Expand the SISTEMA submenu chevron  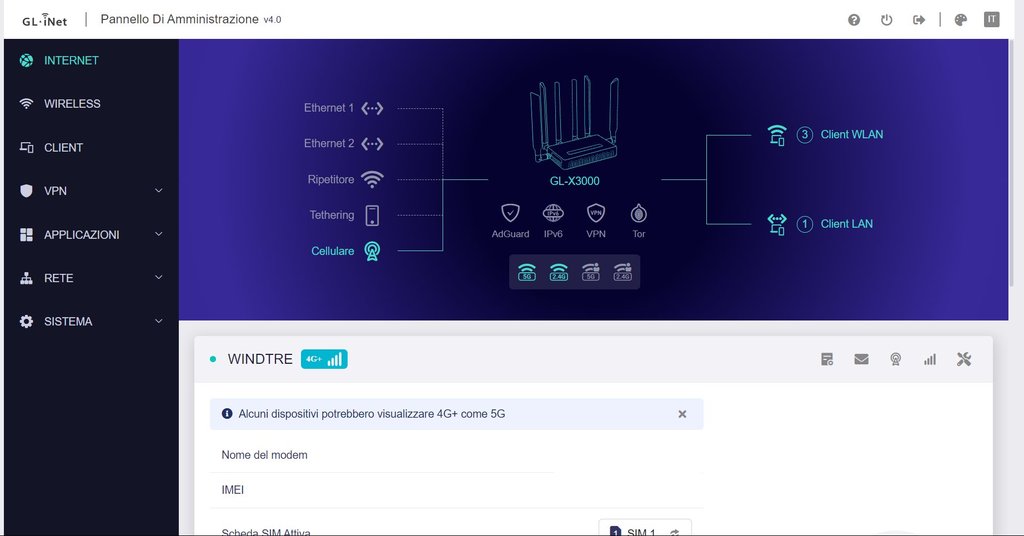pos(159,321)
